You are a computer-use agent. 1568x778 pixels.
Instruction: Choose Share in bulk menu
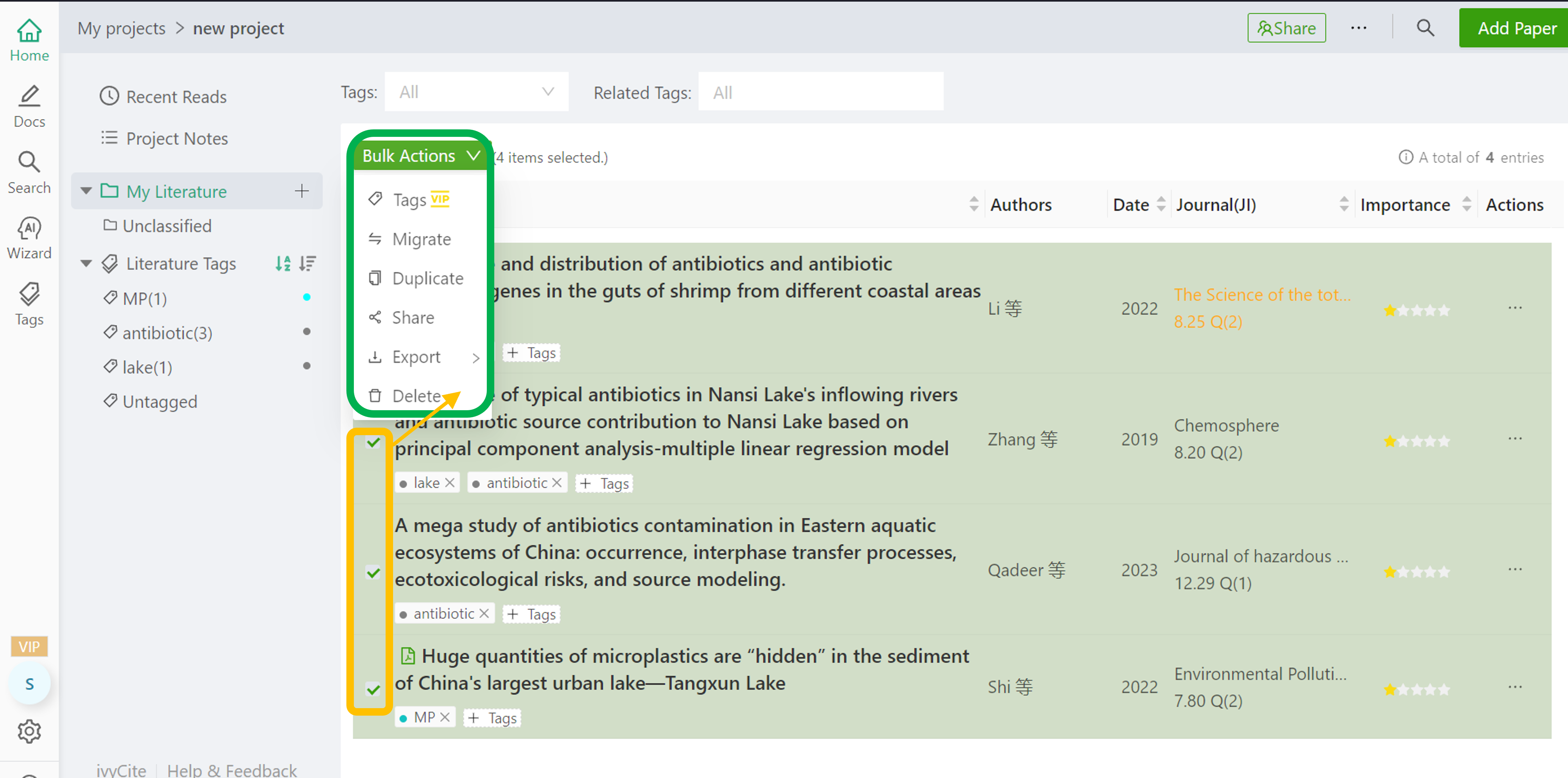[421, 317]
